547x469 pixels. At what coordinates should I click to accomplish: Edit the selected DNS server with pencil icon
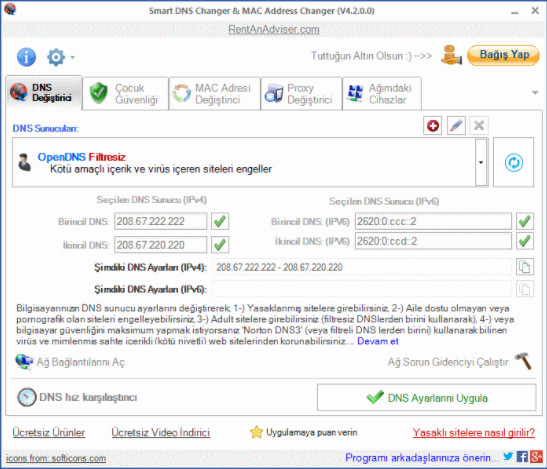456,126
